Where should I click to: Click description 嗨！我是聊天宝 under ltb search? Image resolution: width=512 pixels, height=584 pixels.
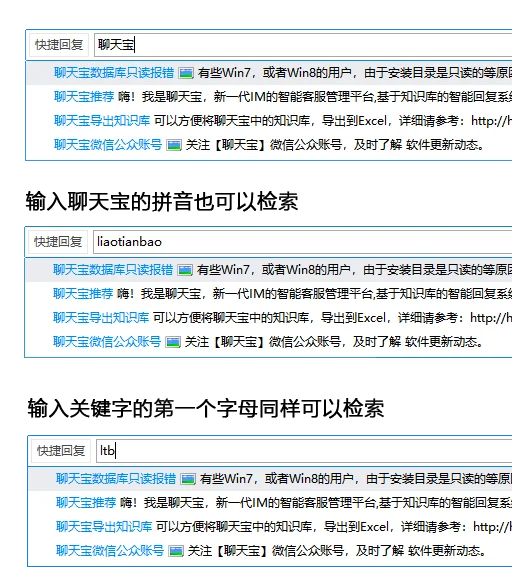[316, 503]
